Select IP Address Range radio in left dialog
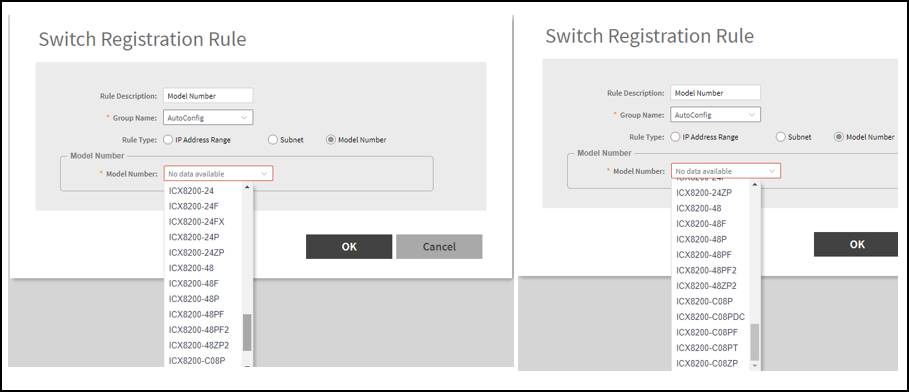This screenshot has height=392, width=909. 168,140
